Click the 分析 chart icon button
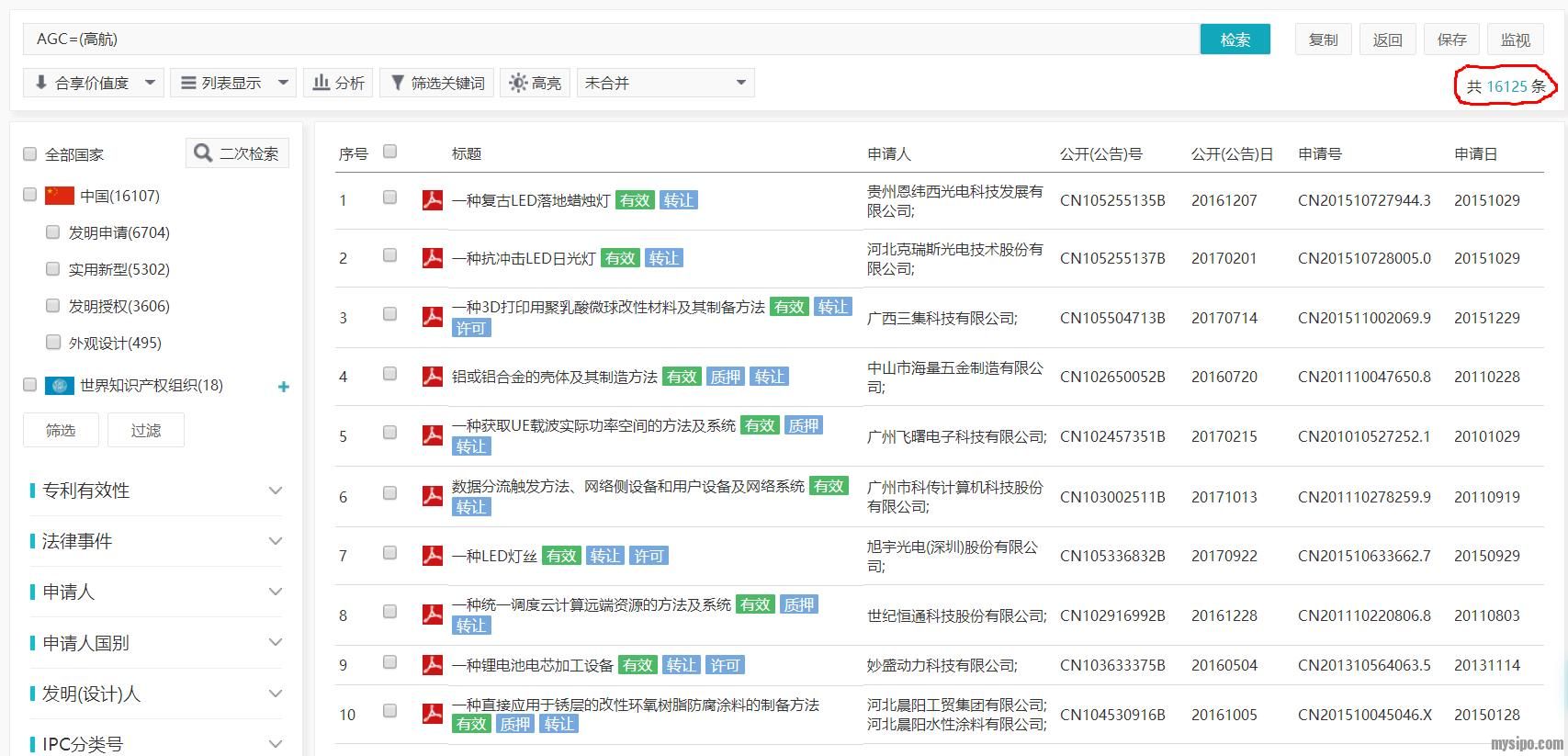This screenshot has width=1568, height=756. 321,83
